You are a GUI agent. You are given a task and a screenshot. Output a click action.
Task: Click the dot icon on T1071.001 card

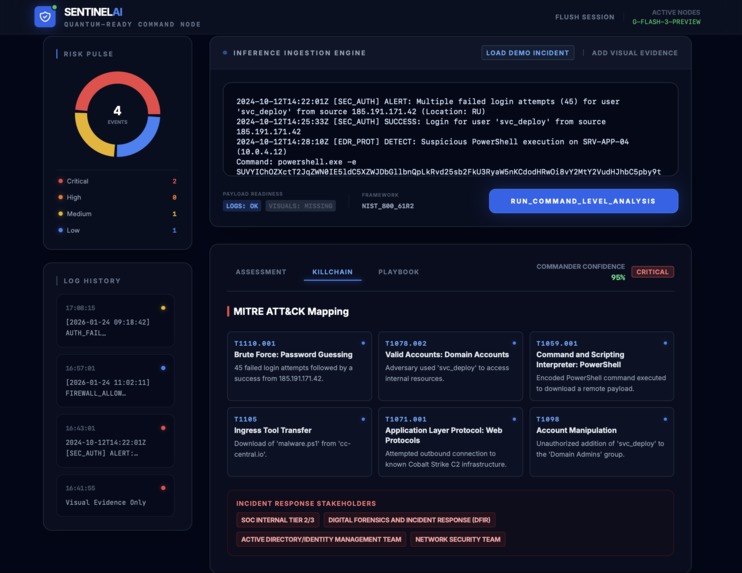(x=514, y=419)
